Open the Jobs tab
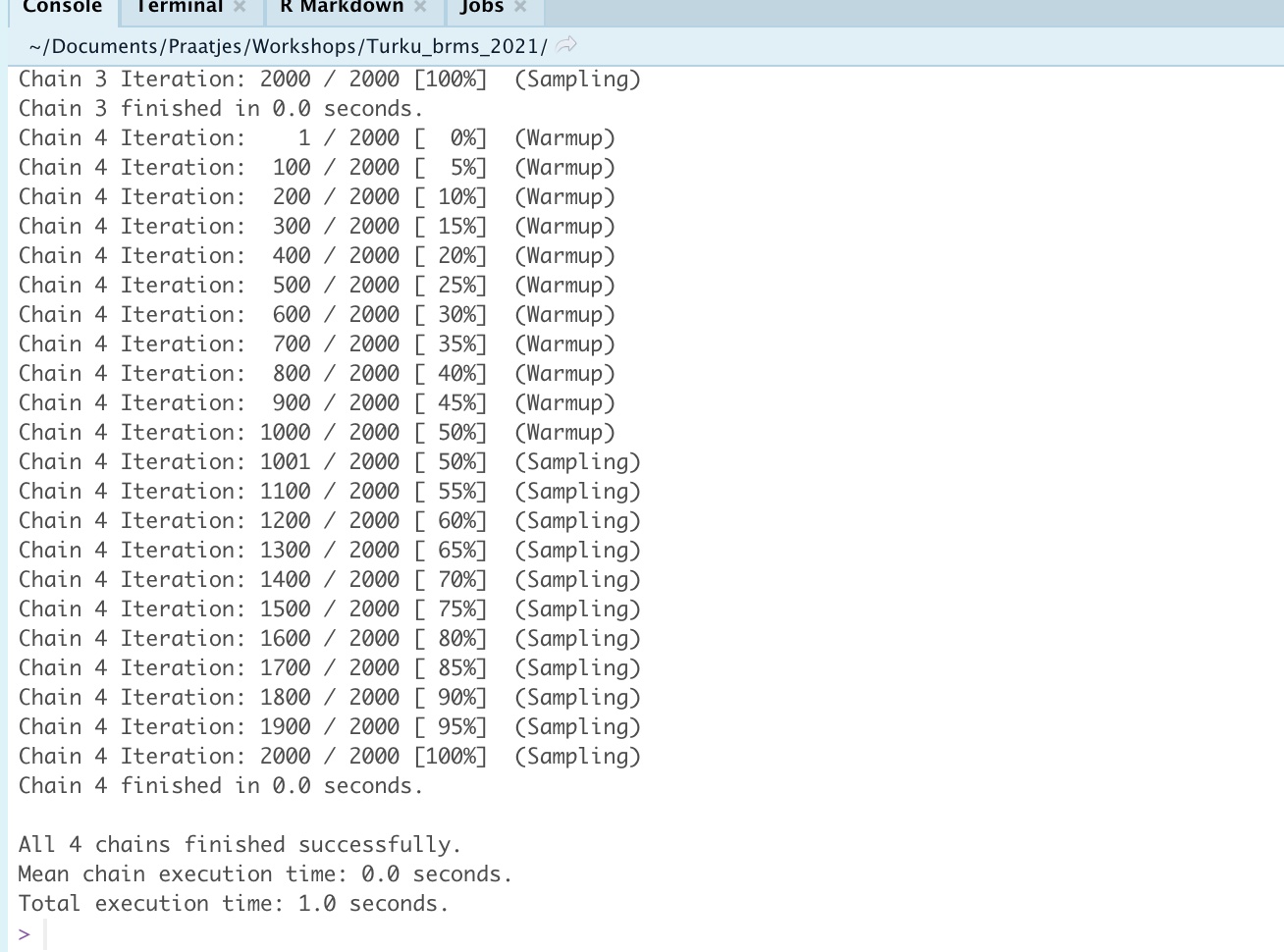1284x952 pixels. (x=481, y=8)
